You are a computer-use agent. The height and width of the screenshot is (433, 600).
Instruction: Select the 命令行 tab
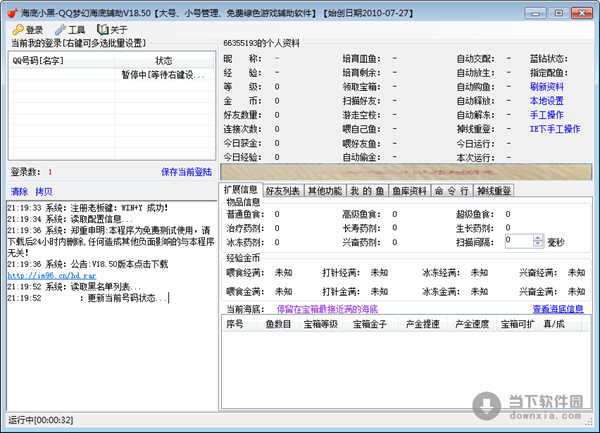click(x=451, y=190)
